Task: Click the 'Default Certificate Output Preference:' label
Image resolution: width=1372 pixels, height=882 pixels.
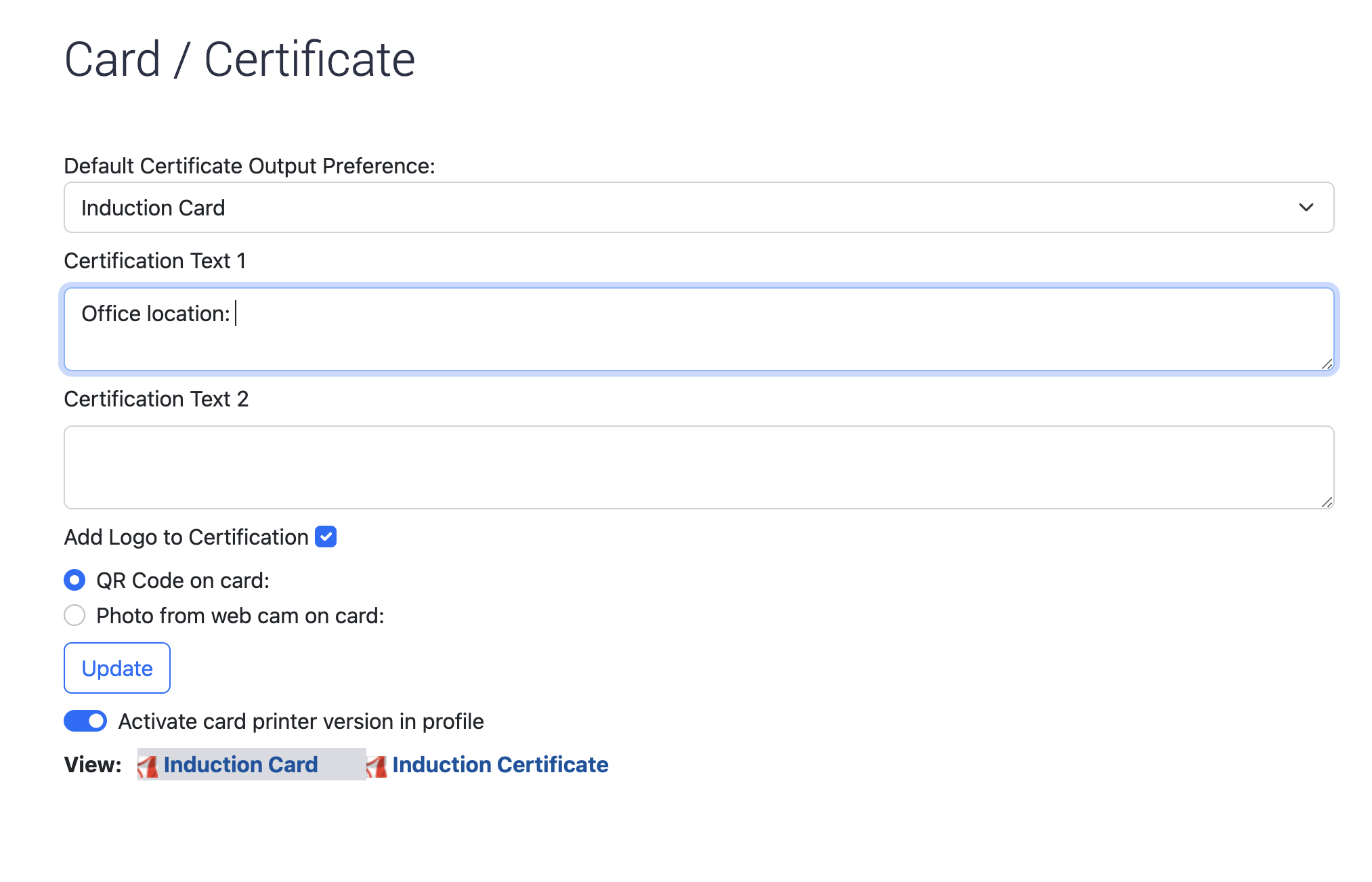Action: tap(249, 166)
